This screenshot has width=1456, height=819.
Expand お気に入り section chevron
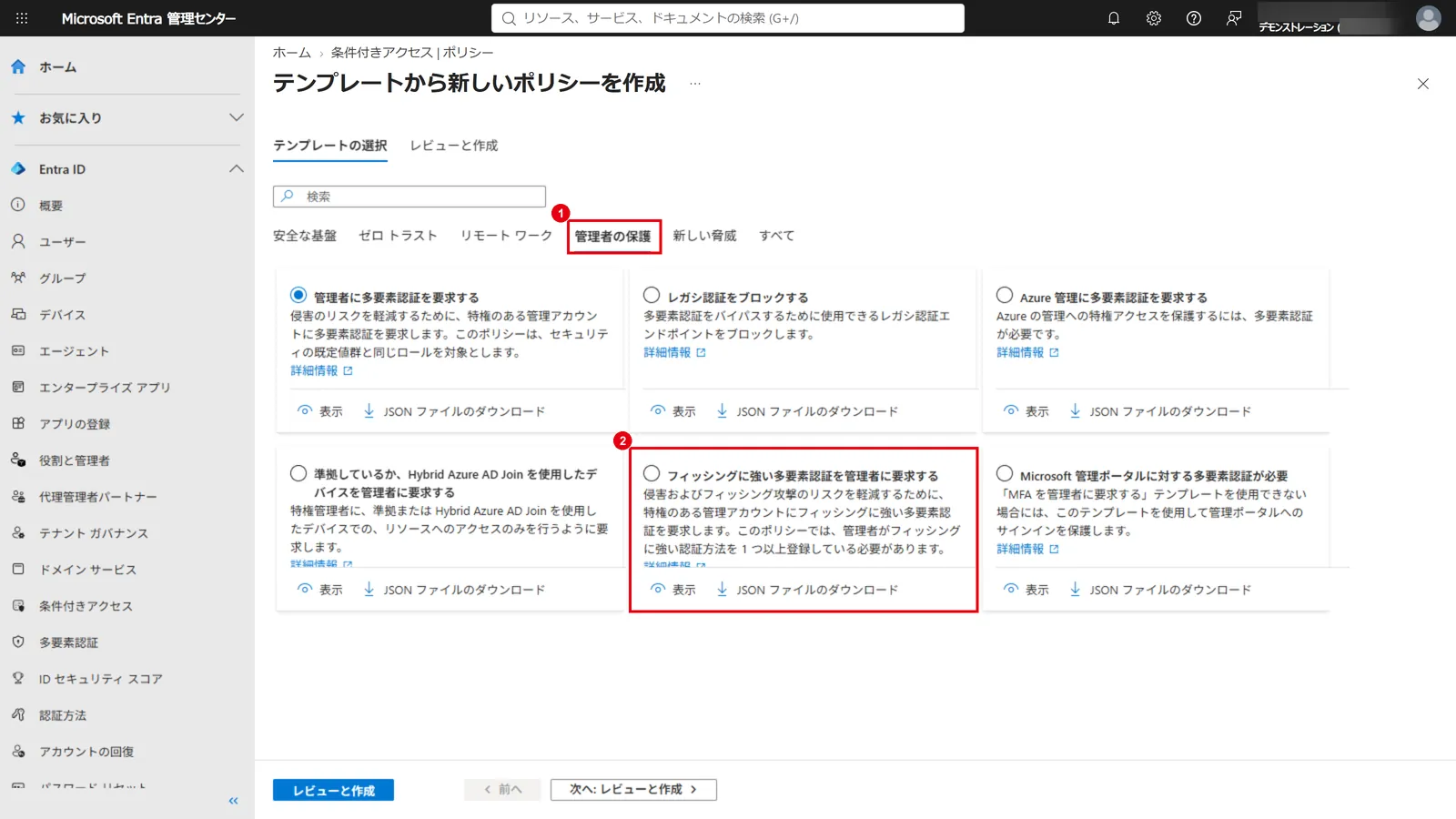tap(237, 117)
